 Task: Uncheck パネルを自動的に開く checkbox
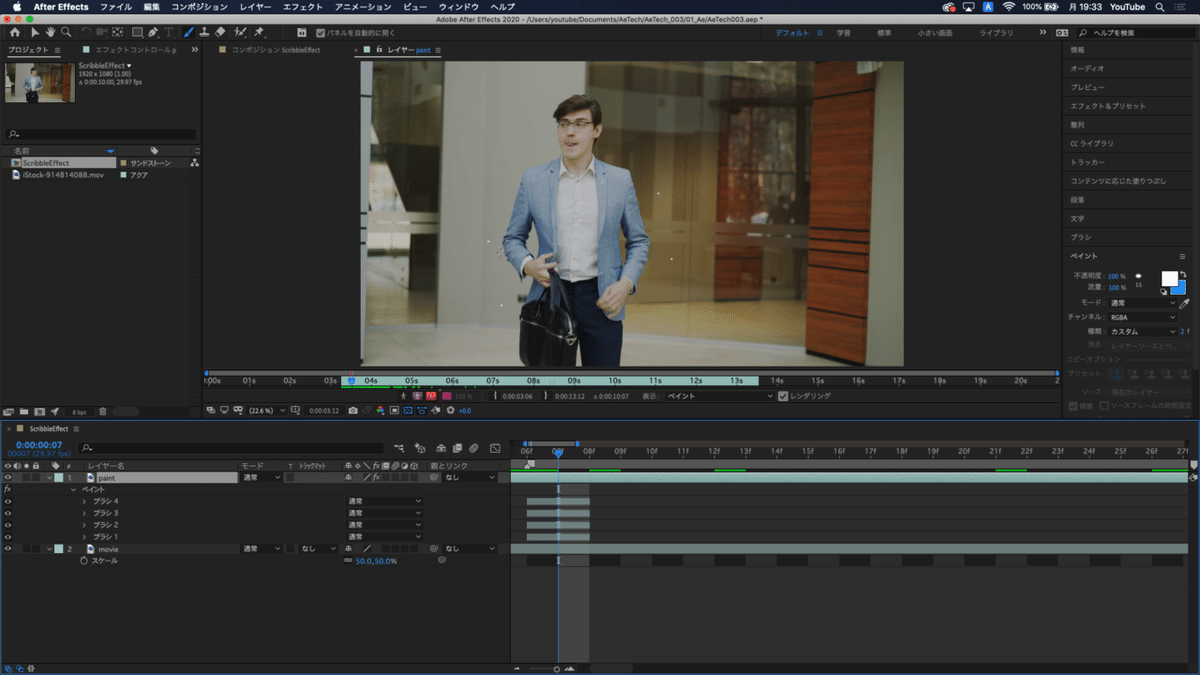click(x=320, y=33)
